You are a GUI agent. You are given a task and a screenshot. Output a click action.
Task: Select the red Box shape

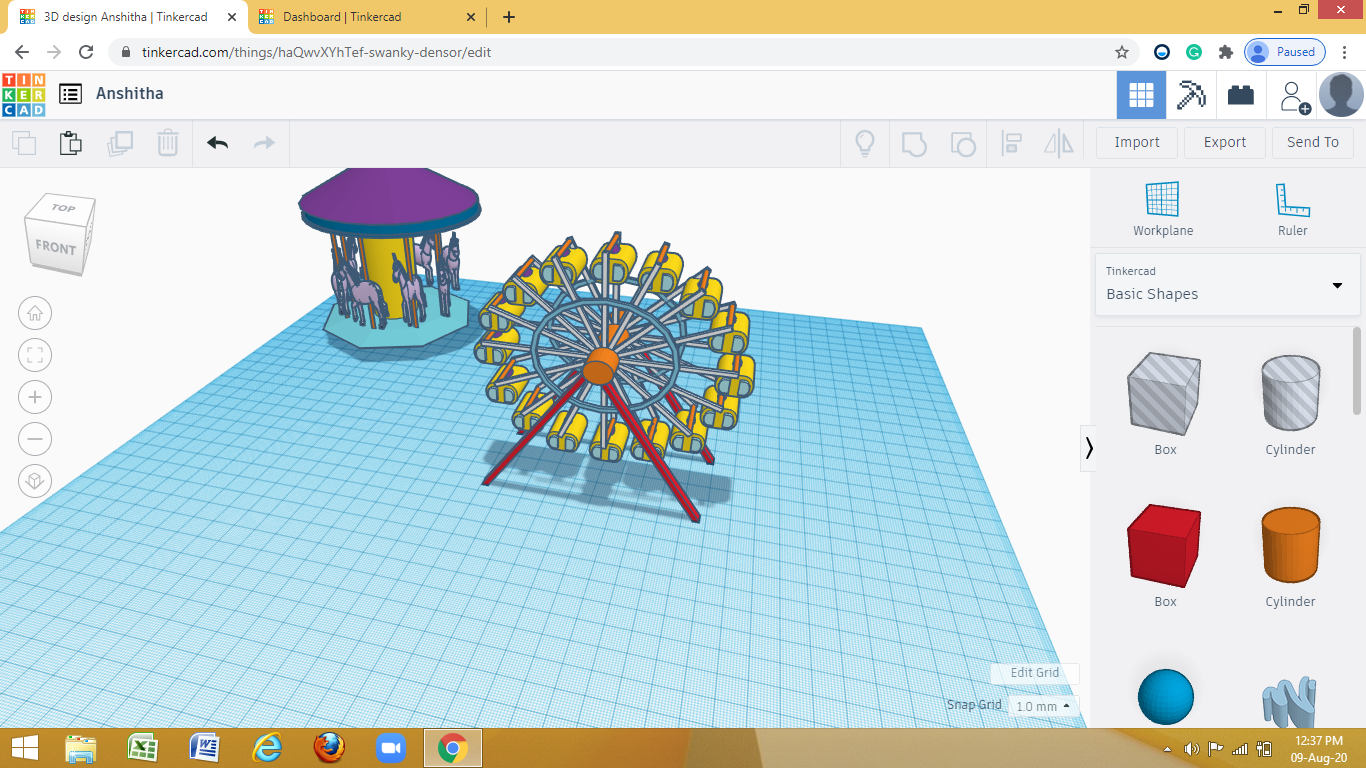click(x=1165, y=546)
